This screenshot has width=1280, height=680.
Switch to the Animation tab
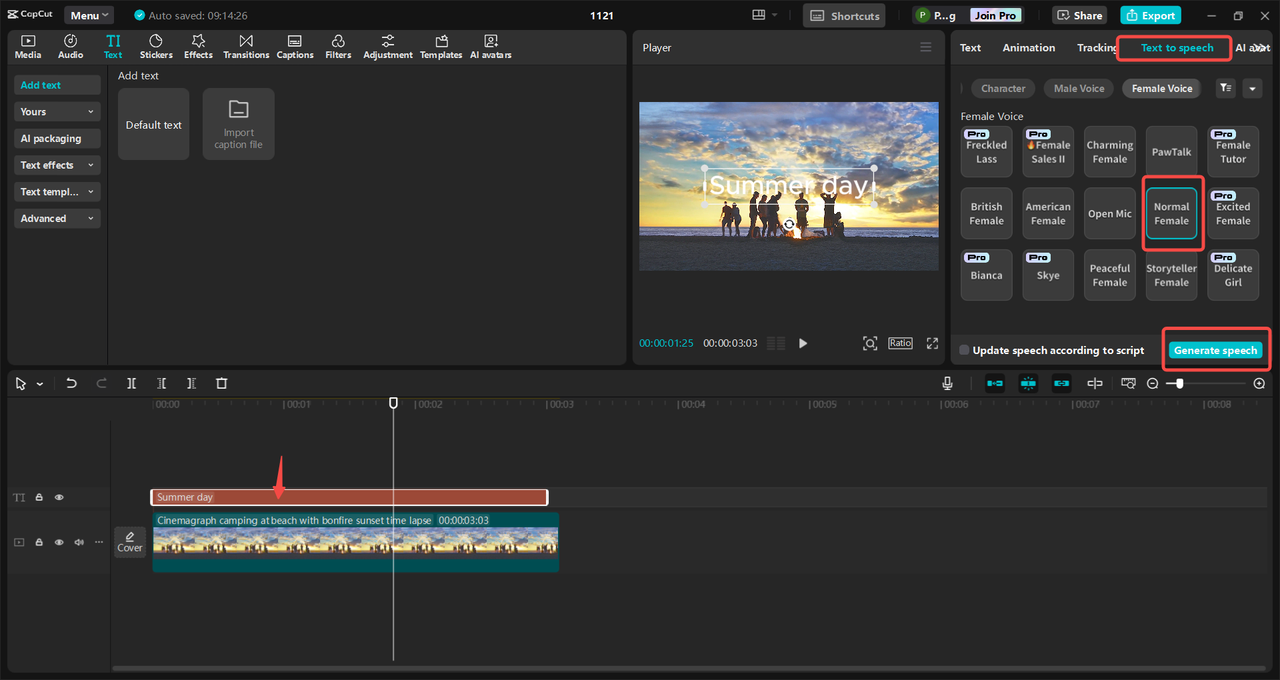click(1028, 47)
